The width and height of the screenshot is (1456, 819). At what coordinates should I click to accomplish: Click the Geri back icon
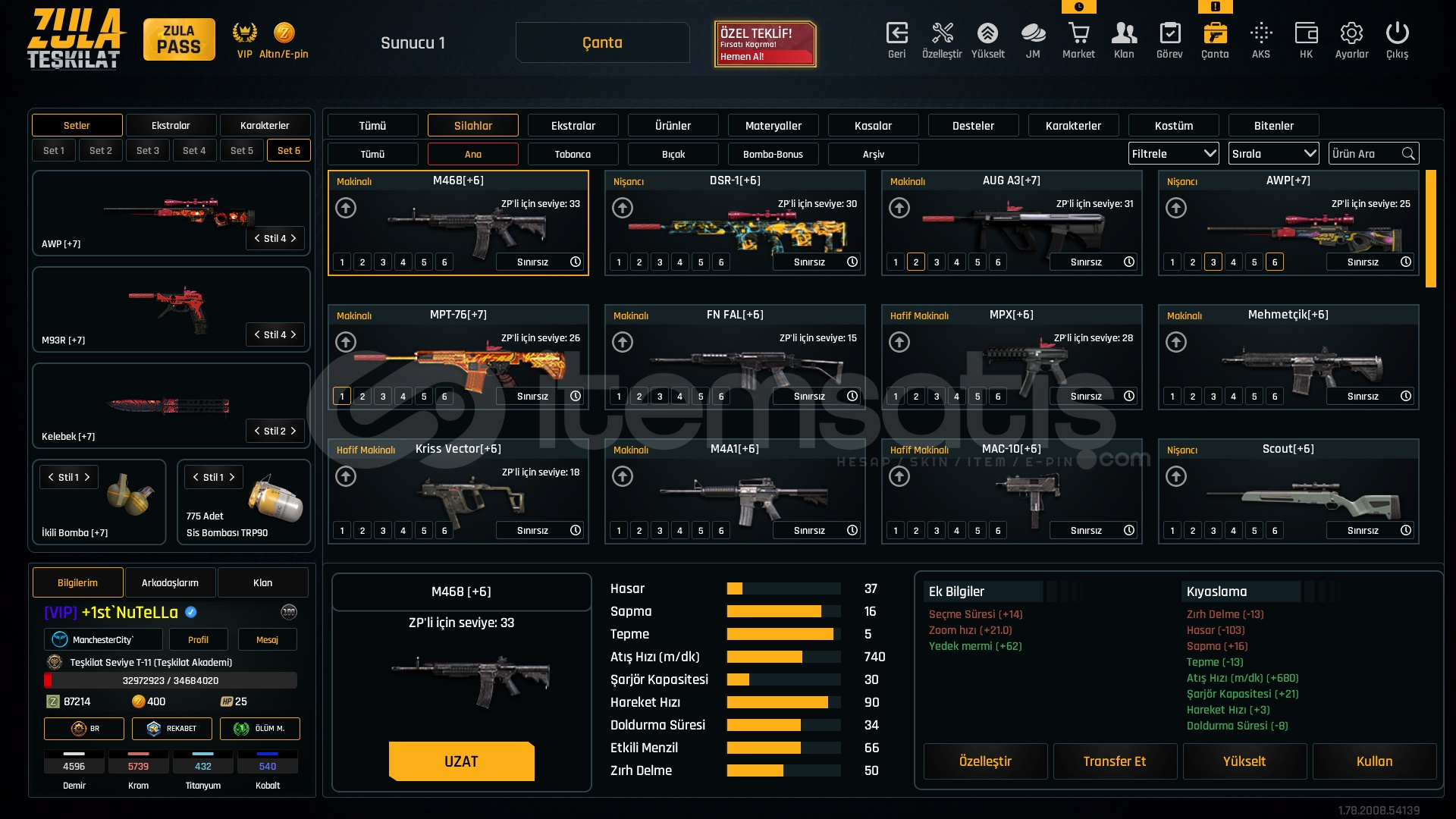click(896, 33)
